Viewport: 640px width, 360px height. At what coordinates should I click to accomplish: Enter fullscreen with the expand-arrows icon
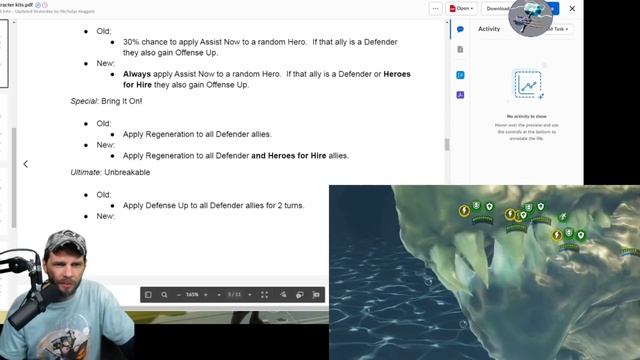click(264, 295)
